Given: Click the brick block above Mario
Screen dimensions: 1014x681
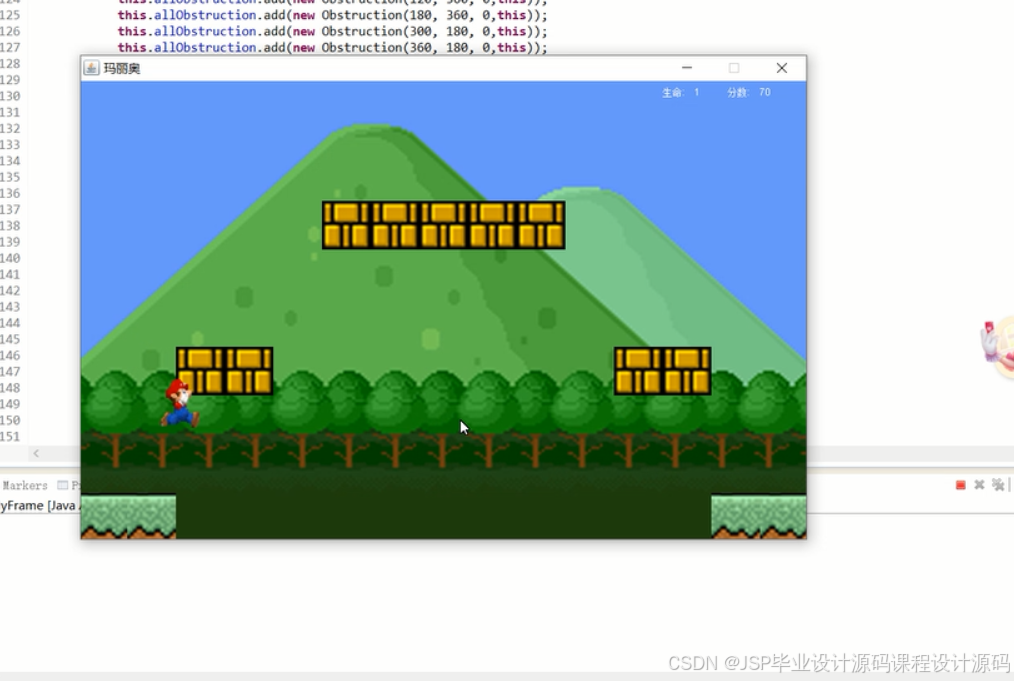Looking at the screenshot, I should tap(224, 371).
